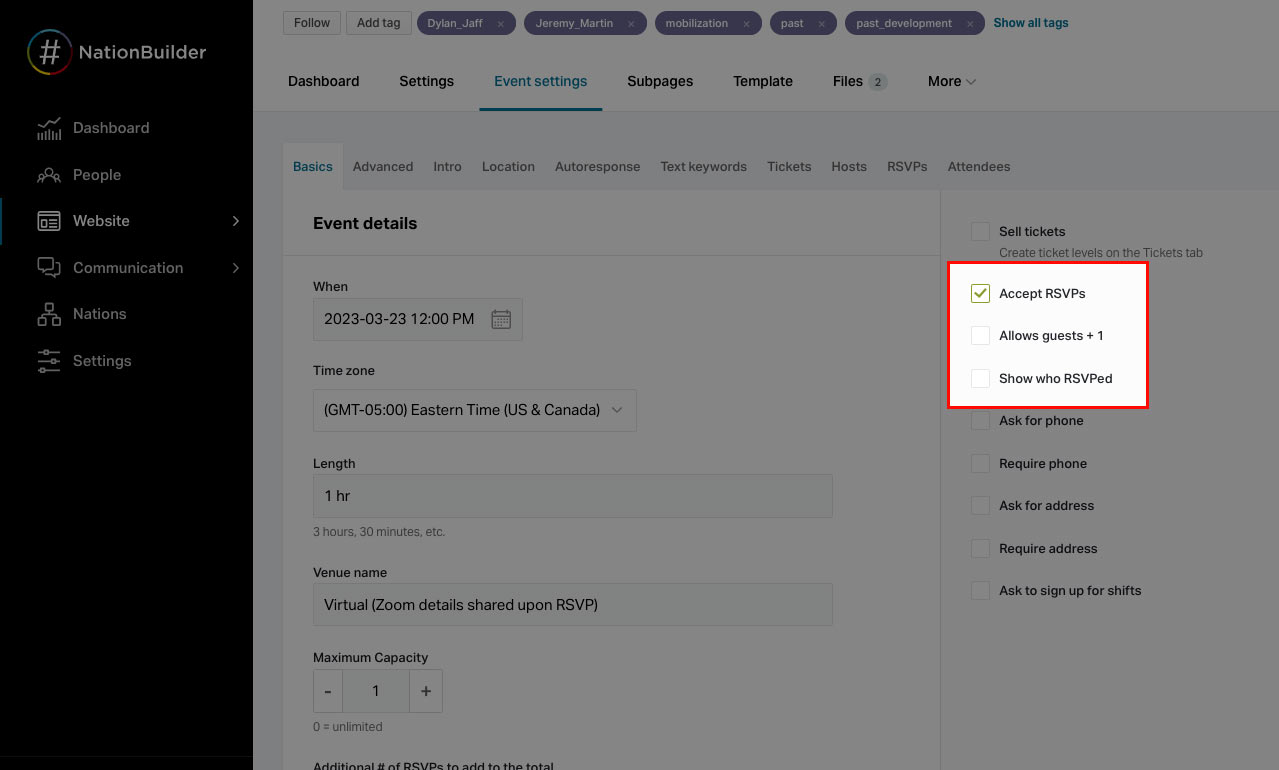Open the Time zone dropdown

pyautogui.click(x=474, y=410)
